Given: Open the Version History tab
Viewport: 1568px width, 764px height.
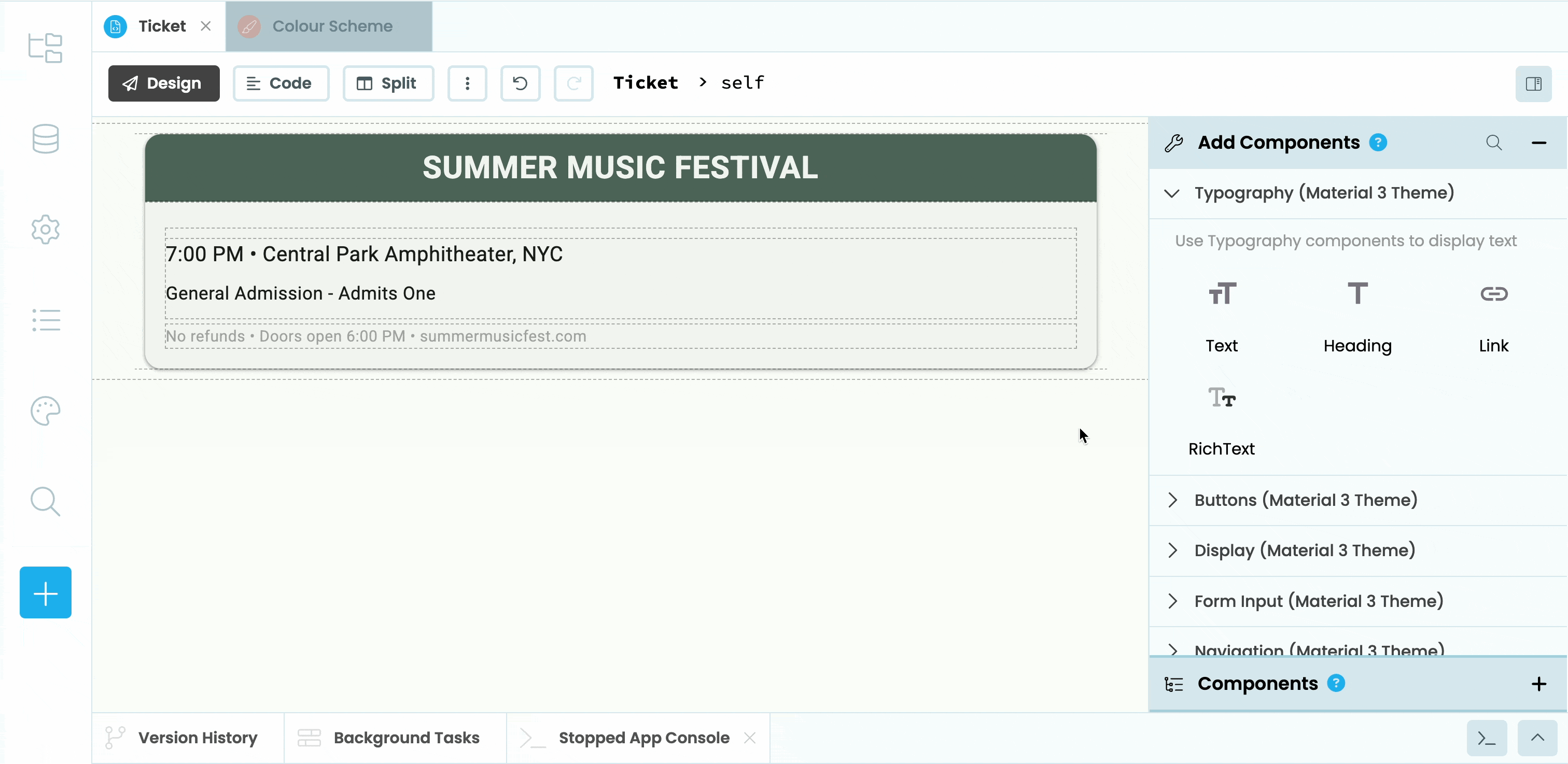Looking at the screenshot, I should [x=188, y=738].
